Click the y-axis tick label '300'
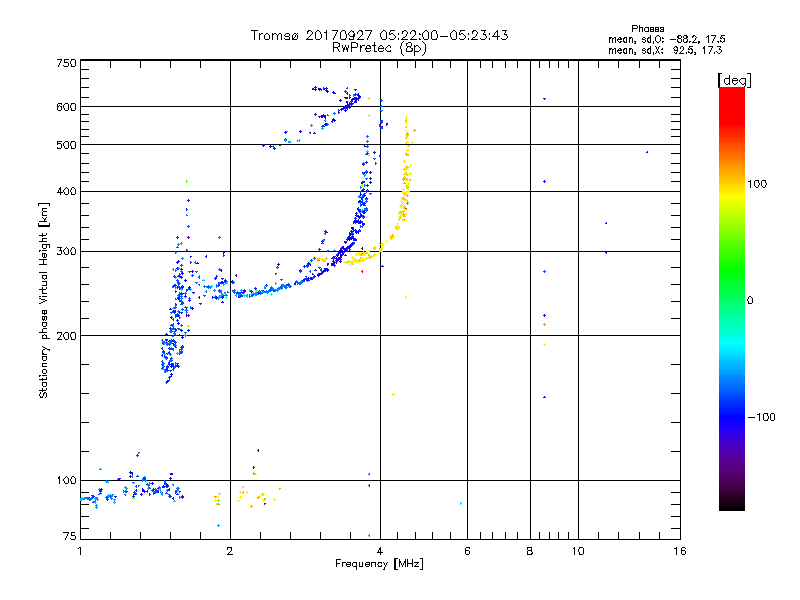This screenshot has width=800, height=600. (x=66, y=252)
